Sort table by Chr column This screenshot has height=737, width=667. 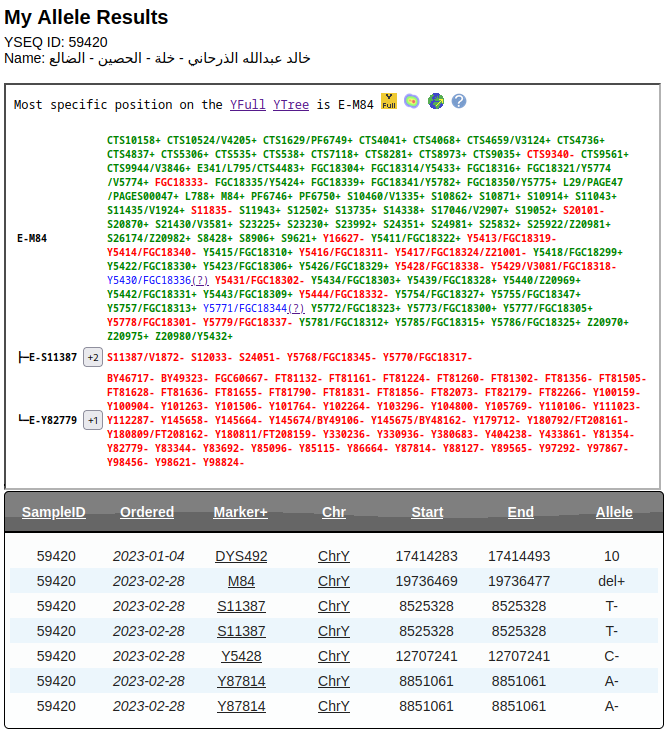tap(334, 512)
